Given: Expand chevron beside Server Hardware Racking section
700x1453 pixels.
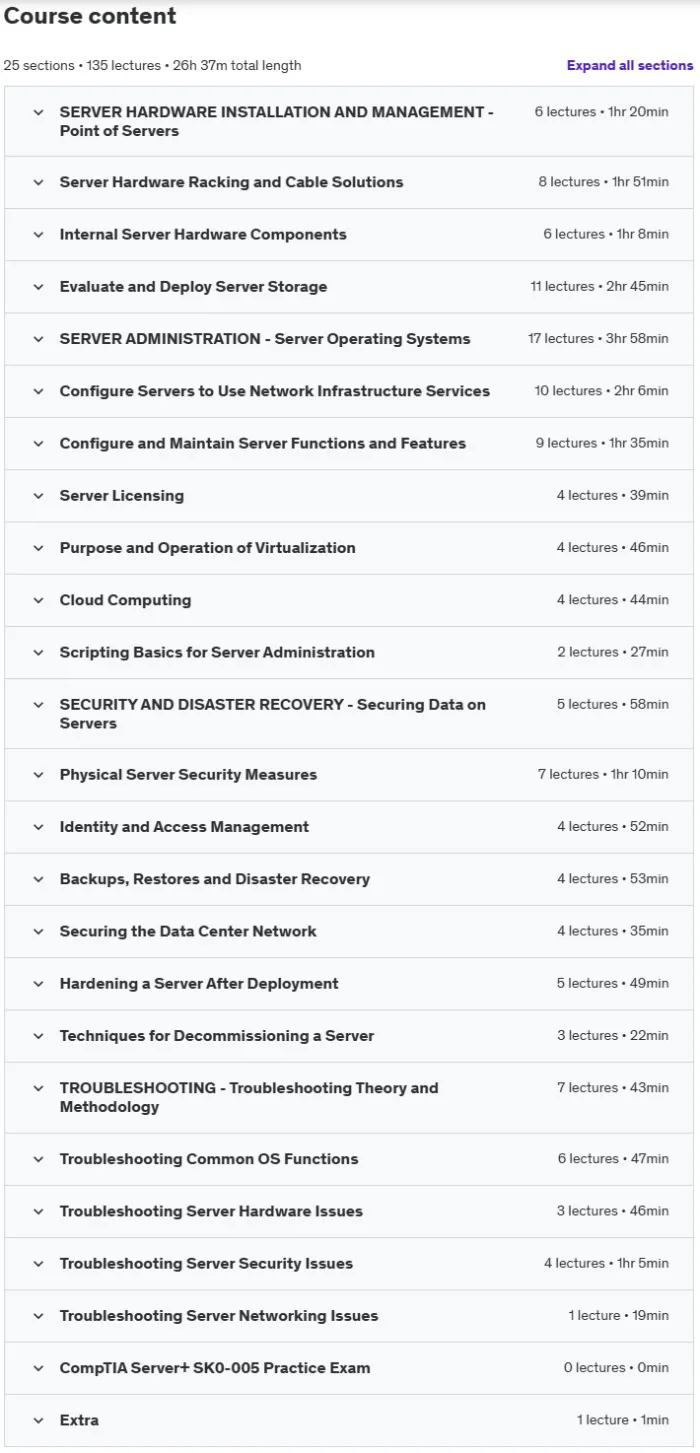Looking at the screenshot, I should [39, 183].
